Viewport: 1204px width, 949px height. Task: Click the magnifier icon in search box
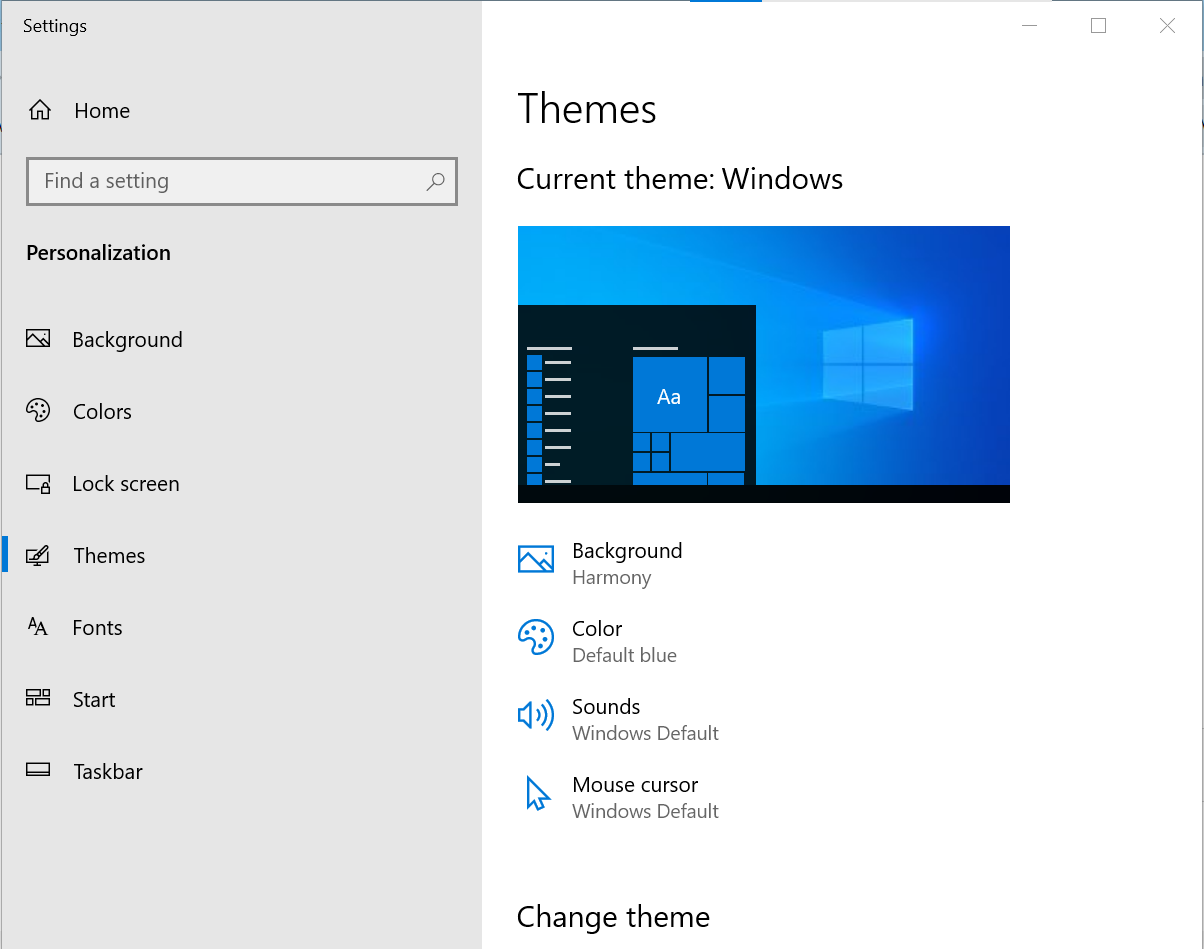435,182
